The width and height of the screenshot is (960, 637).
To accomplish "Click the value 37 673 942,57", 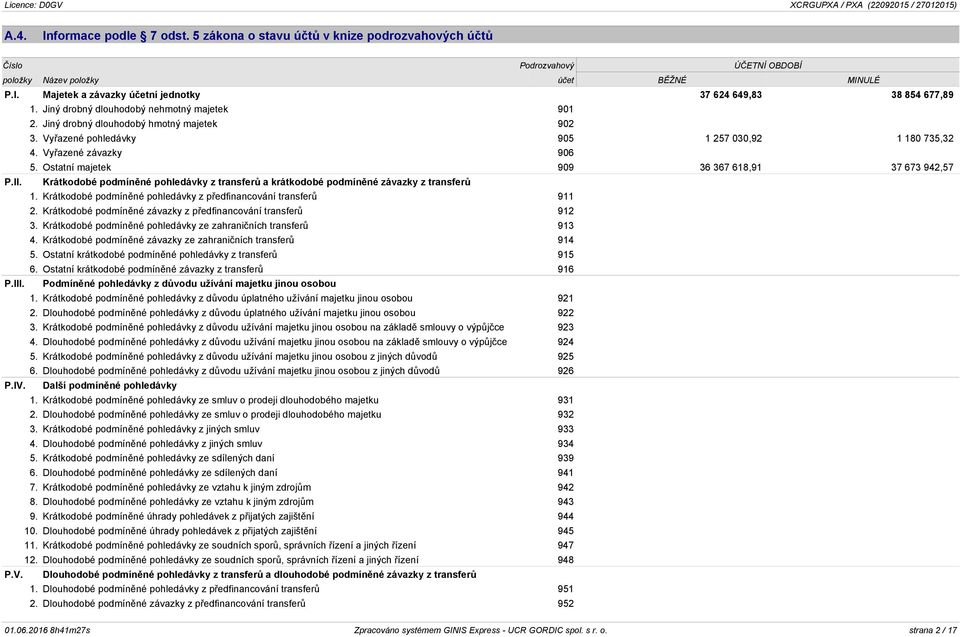I will click(922, 167).
